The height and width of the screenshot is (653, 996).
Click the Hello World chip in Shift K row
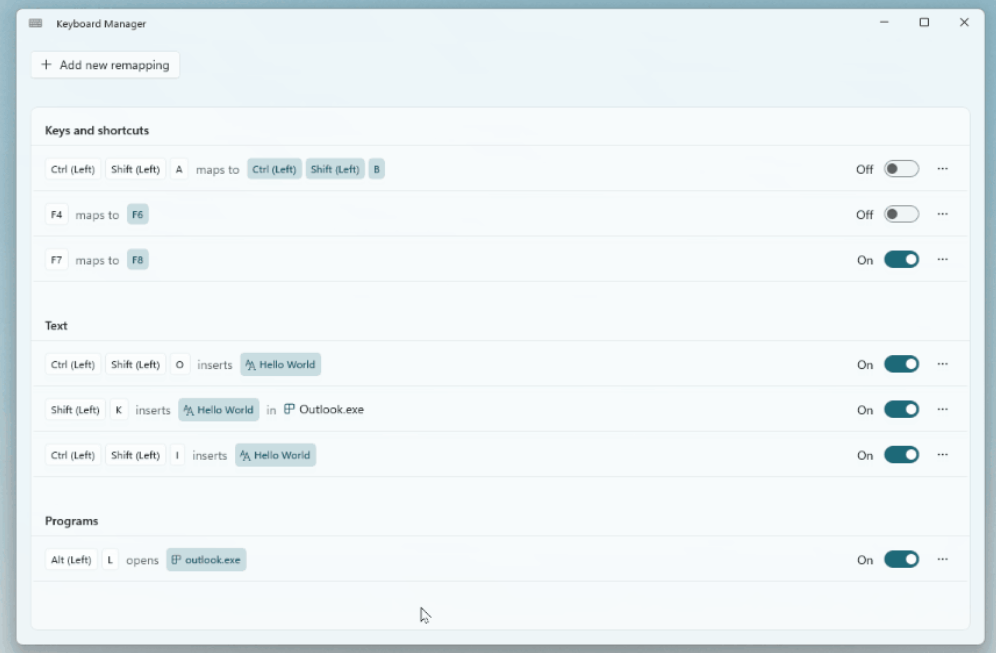pos(219,410)
